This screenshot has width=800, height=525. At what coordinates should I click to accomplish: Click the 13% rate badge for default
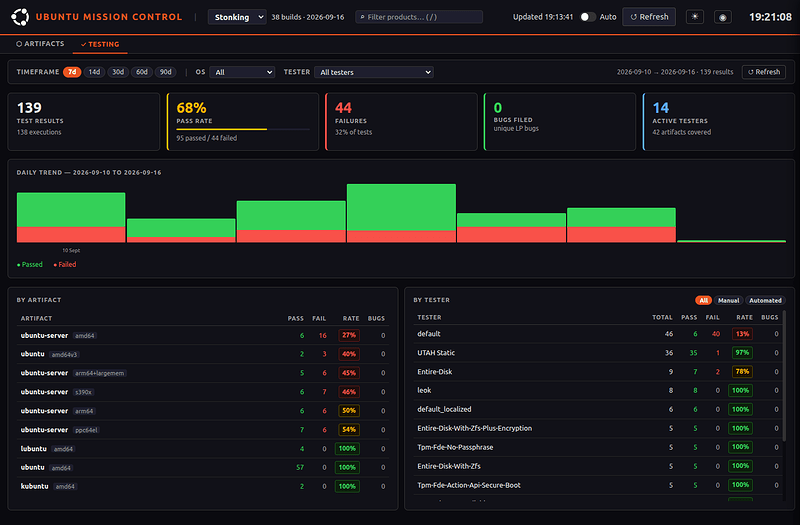(x=742, y=334)
